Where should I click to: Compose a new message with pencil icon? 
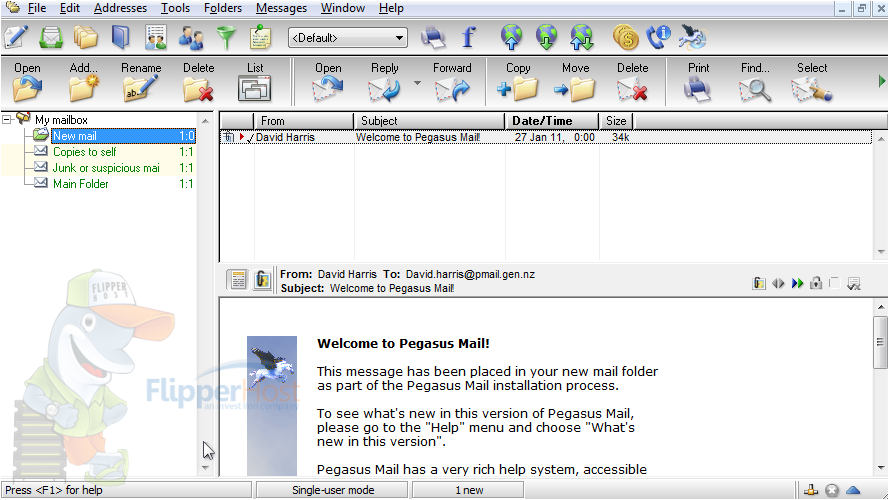[16, 37]
